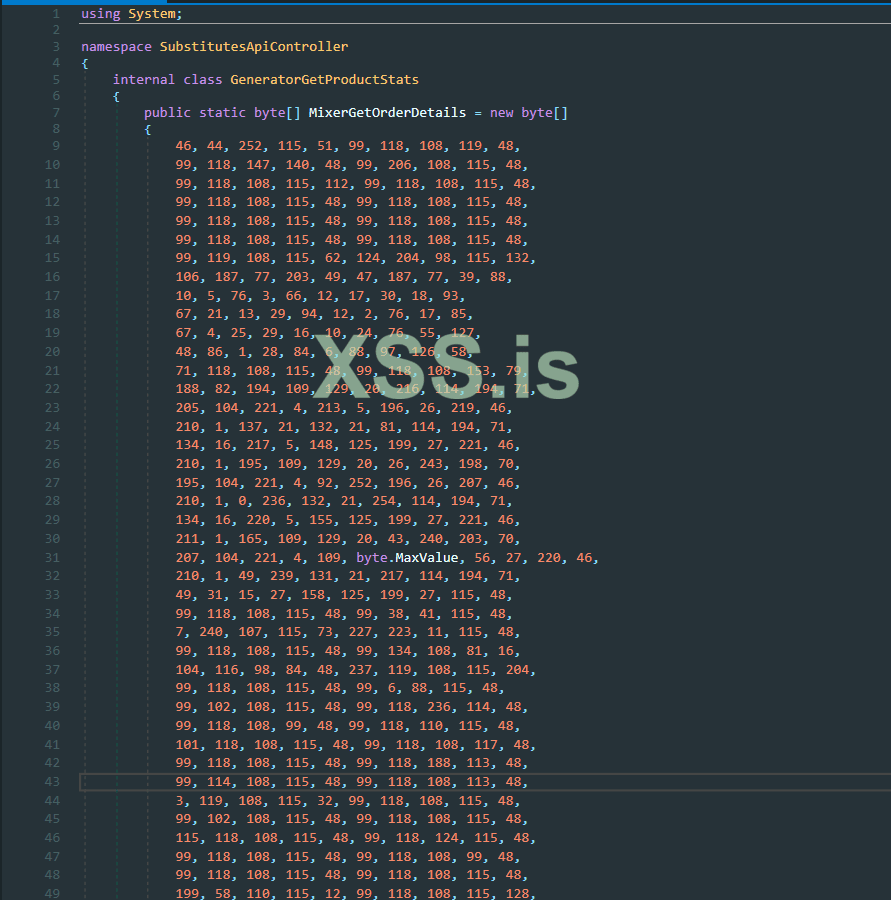Click value 158 on line 33
The height and width of the screenshot is (900, 891).
[x=313, y=595]
